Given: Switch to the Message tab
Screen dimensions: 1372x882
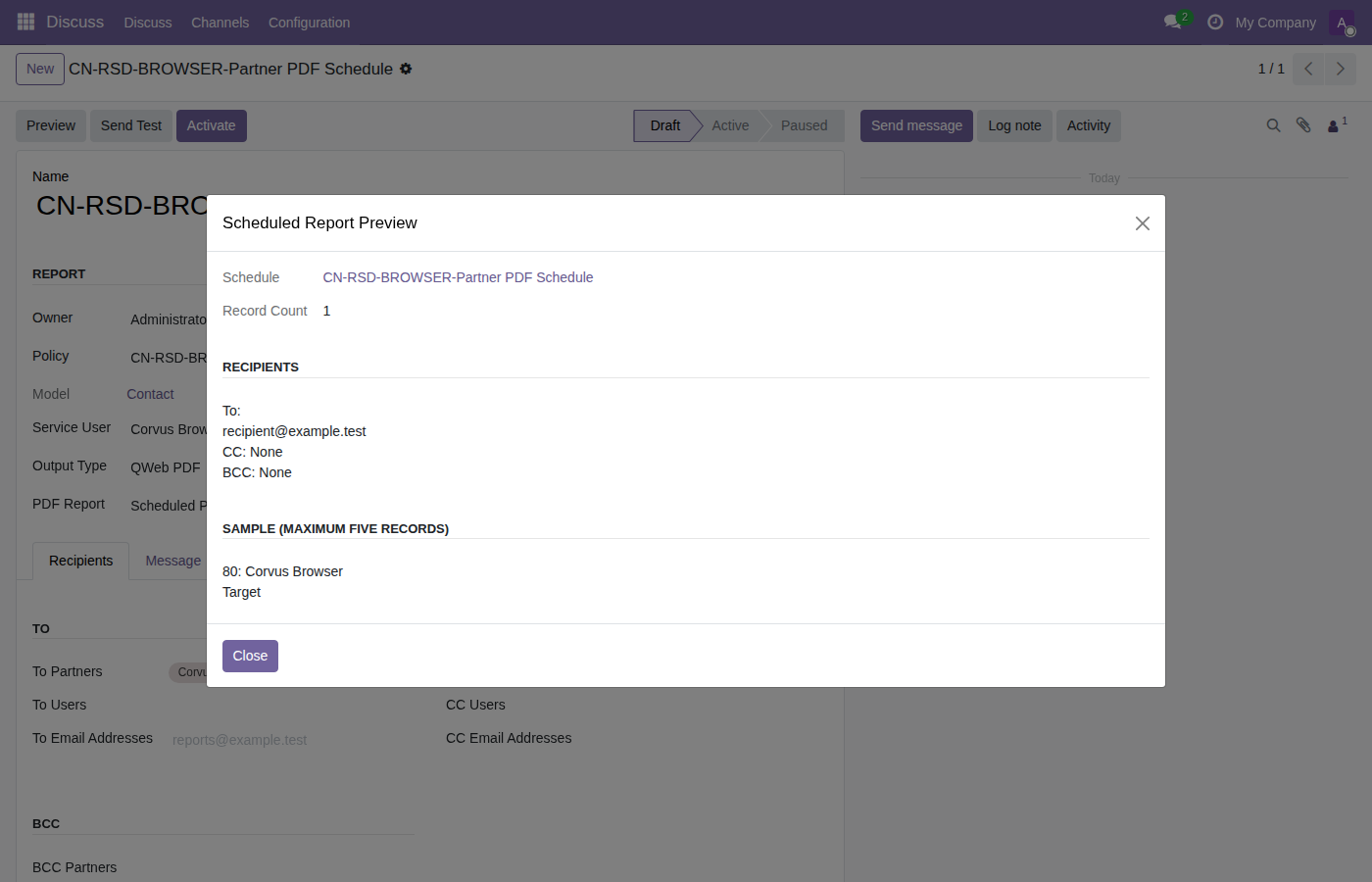Looking at the screenshot, I should point(173,561).
